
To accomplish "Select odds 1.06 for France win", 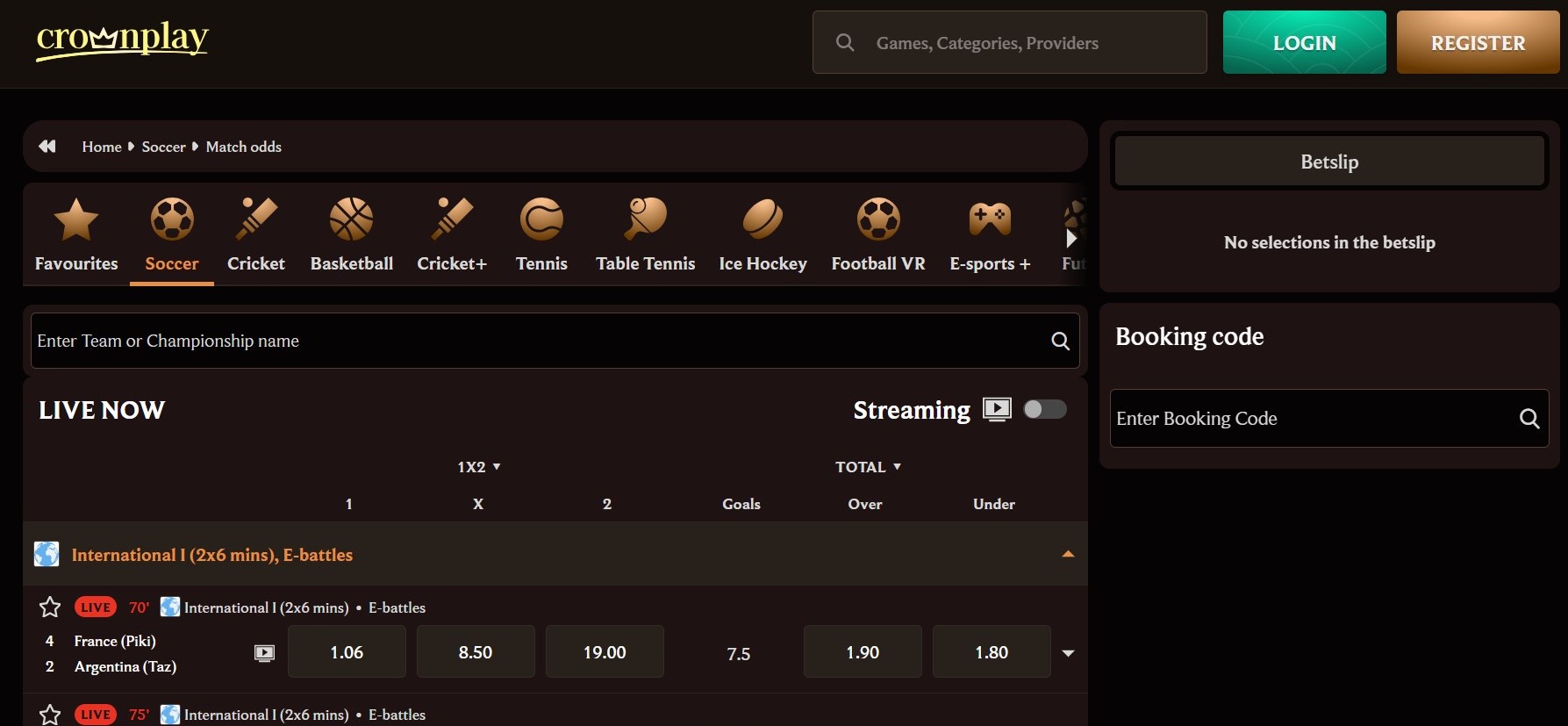I will coord(347,651).
